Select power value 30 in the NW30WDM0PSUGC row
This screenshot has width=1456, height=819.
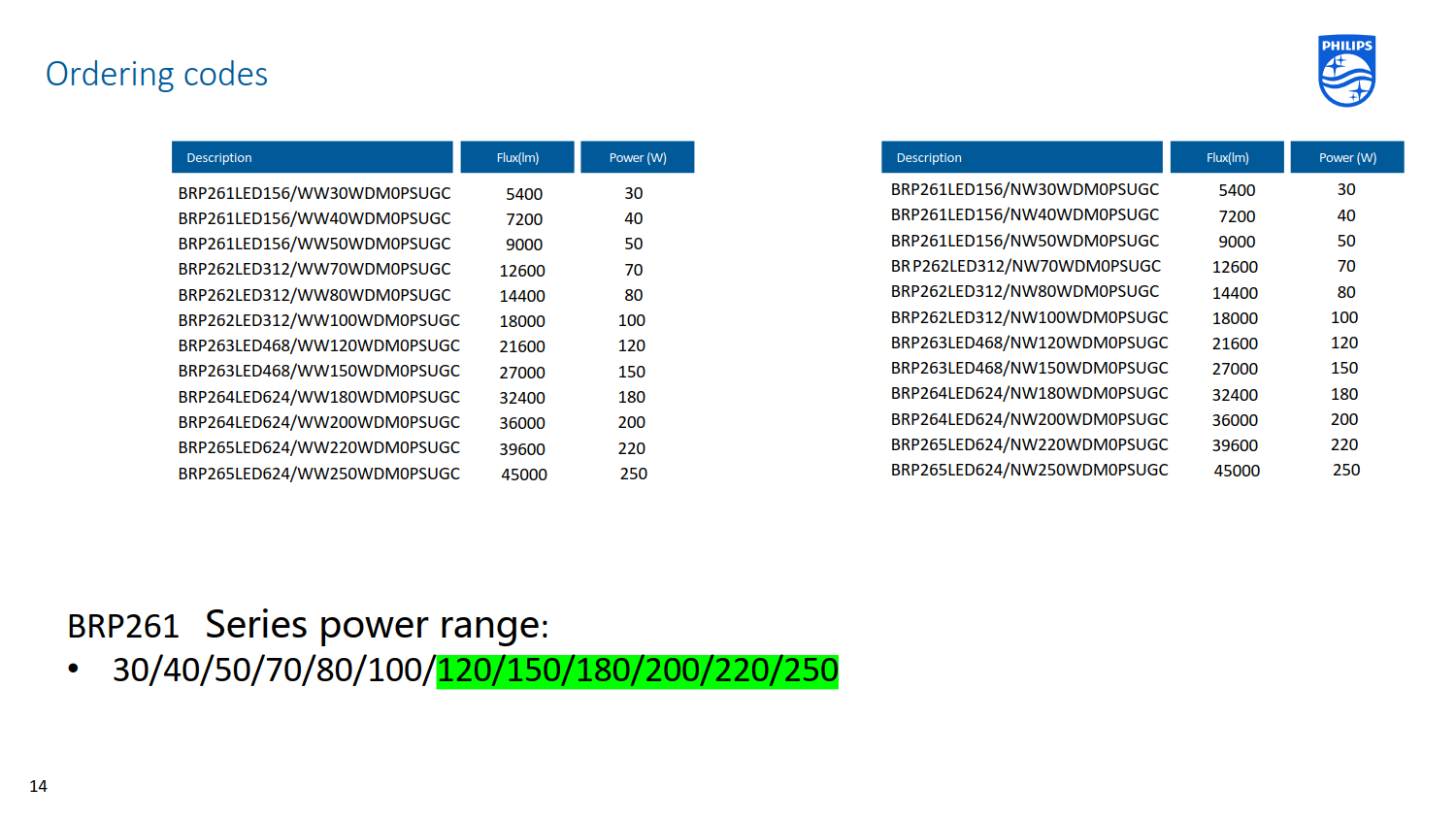coord(1346,189)
